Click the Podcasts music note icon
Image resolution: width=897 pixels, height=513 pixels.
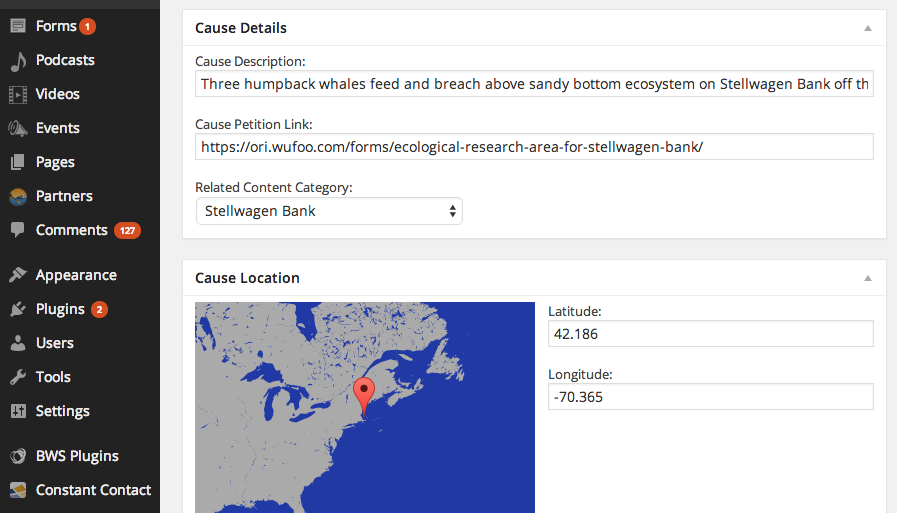point(18,61)
